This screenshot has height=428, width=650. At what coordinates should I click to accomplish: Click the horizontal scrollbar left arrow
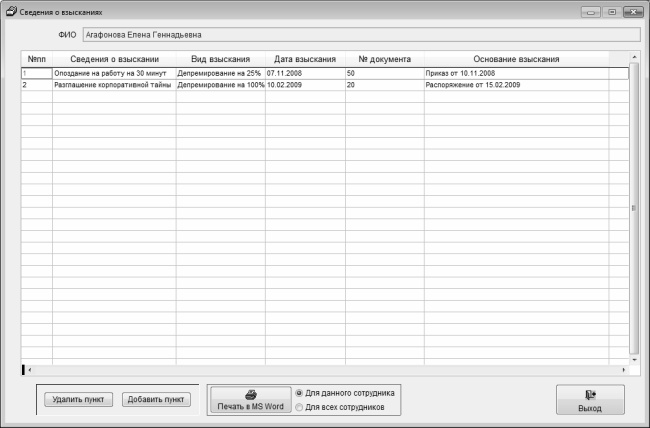(x=29, y=370)
